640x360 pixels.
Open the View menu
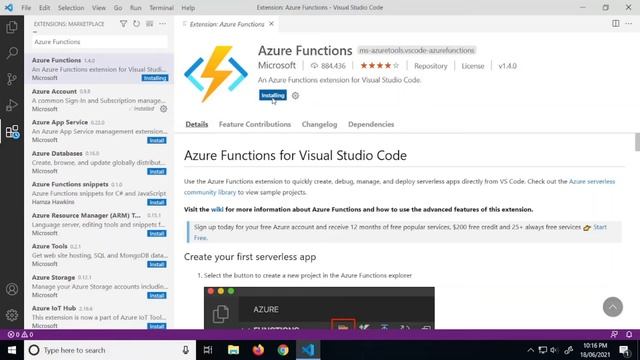coord(99,8)
